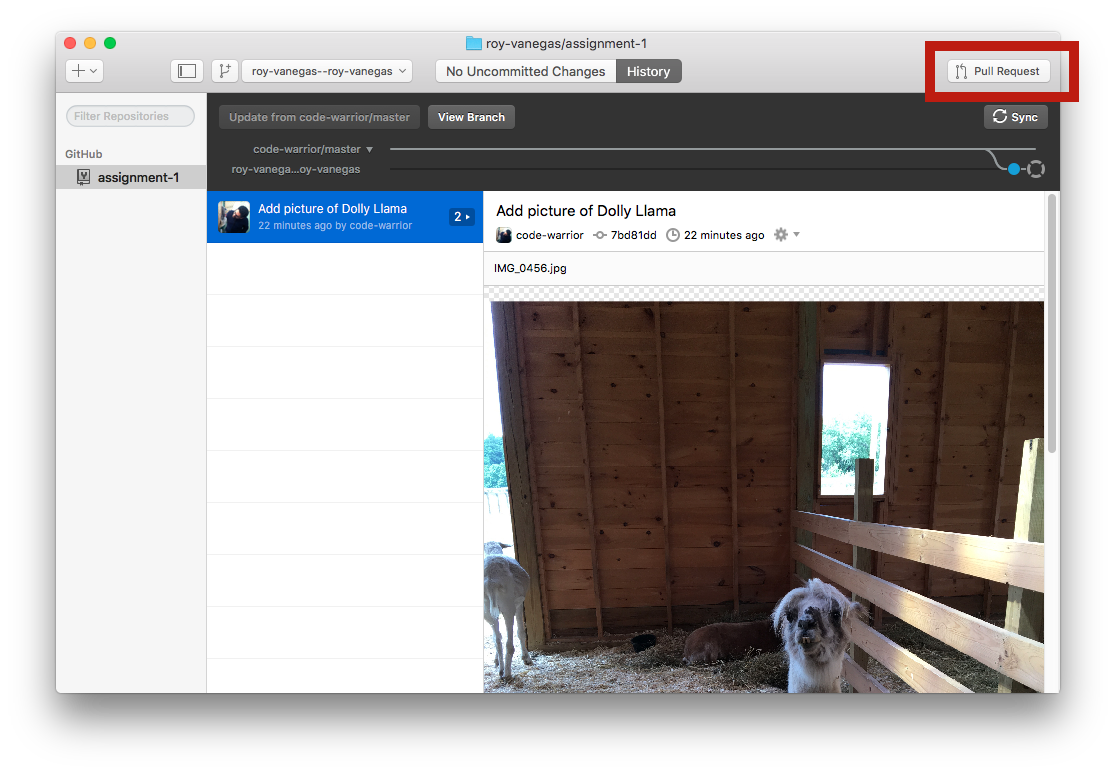Open the roy-vanegas--roy-vanegas branch dropdown
The width and height of the screenshot is (1116, 773).
point(327,71)
